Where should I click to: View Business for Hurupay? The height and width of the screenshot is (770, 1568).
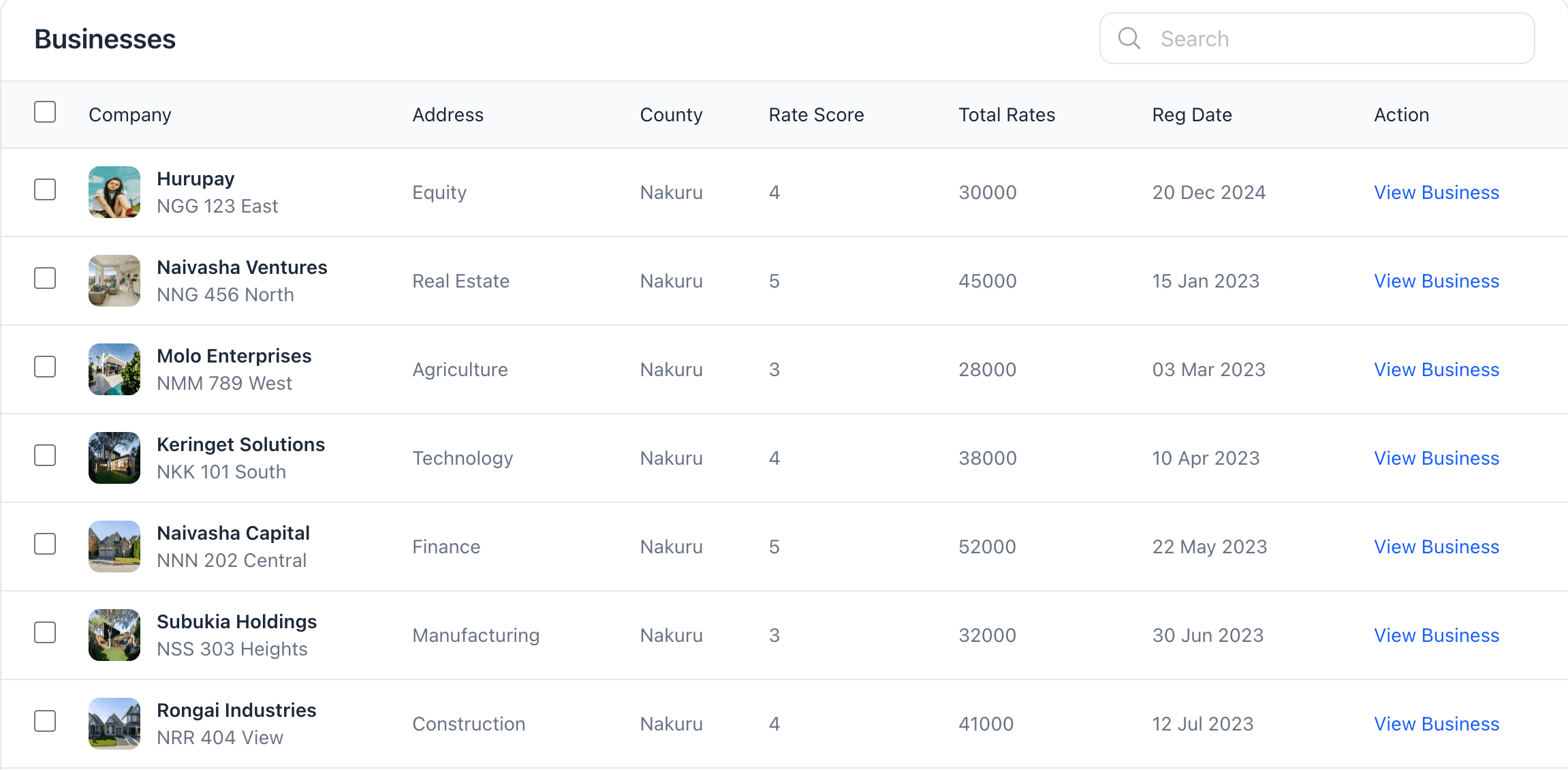coord(1437,192)
